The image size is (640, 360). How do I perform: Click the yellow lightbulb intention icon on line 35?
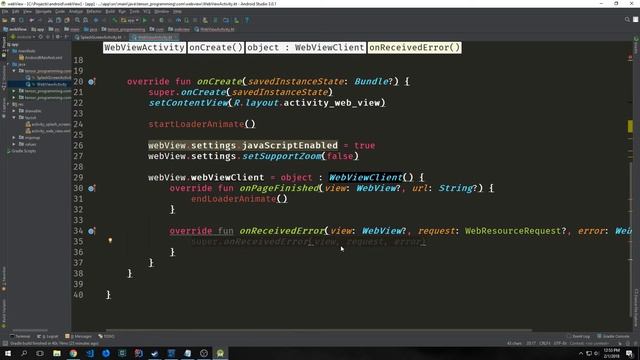point(110,241)
